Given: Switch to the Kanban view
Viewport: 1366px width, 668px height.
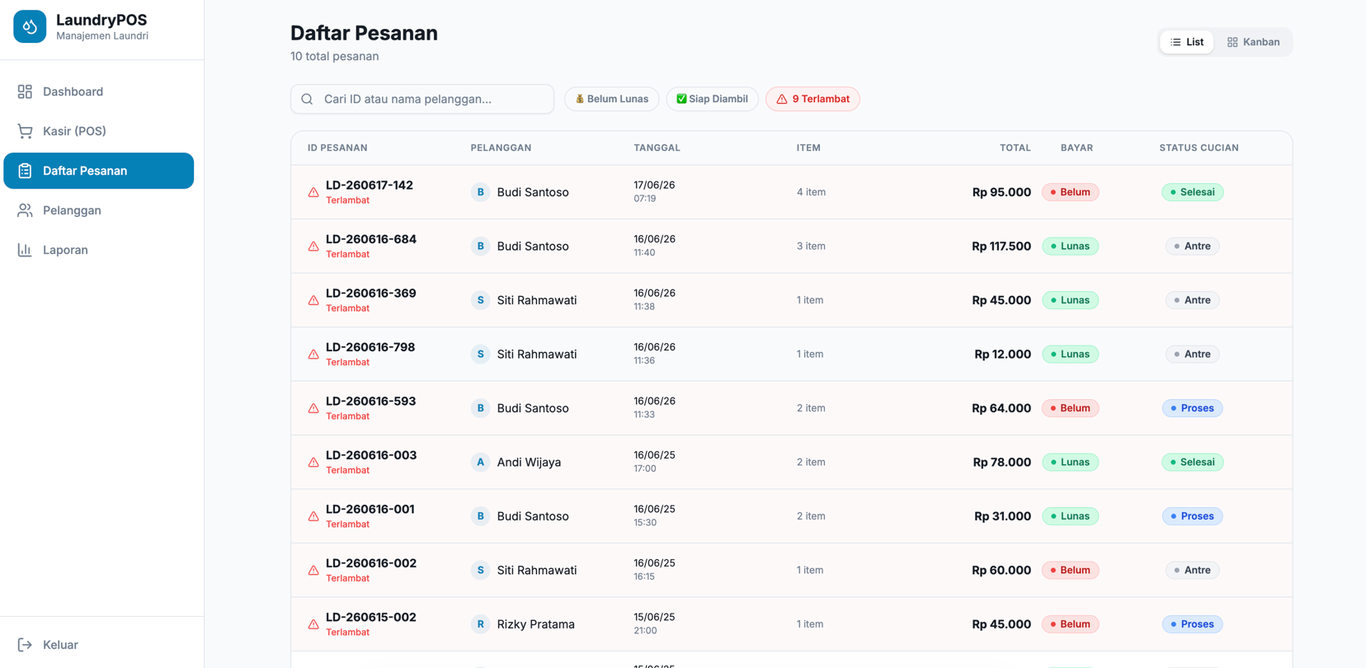Looking at the screenshot, I should tap(1253, 42).
